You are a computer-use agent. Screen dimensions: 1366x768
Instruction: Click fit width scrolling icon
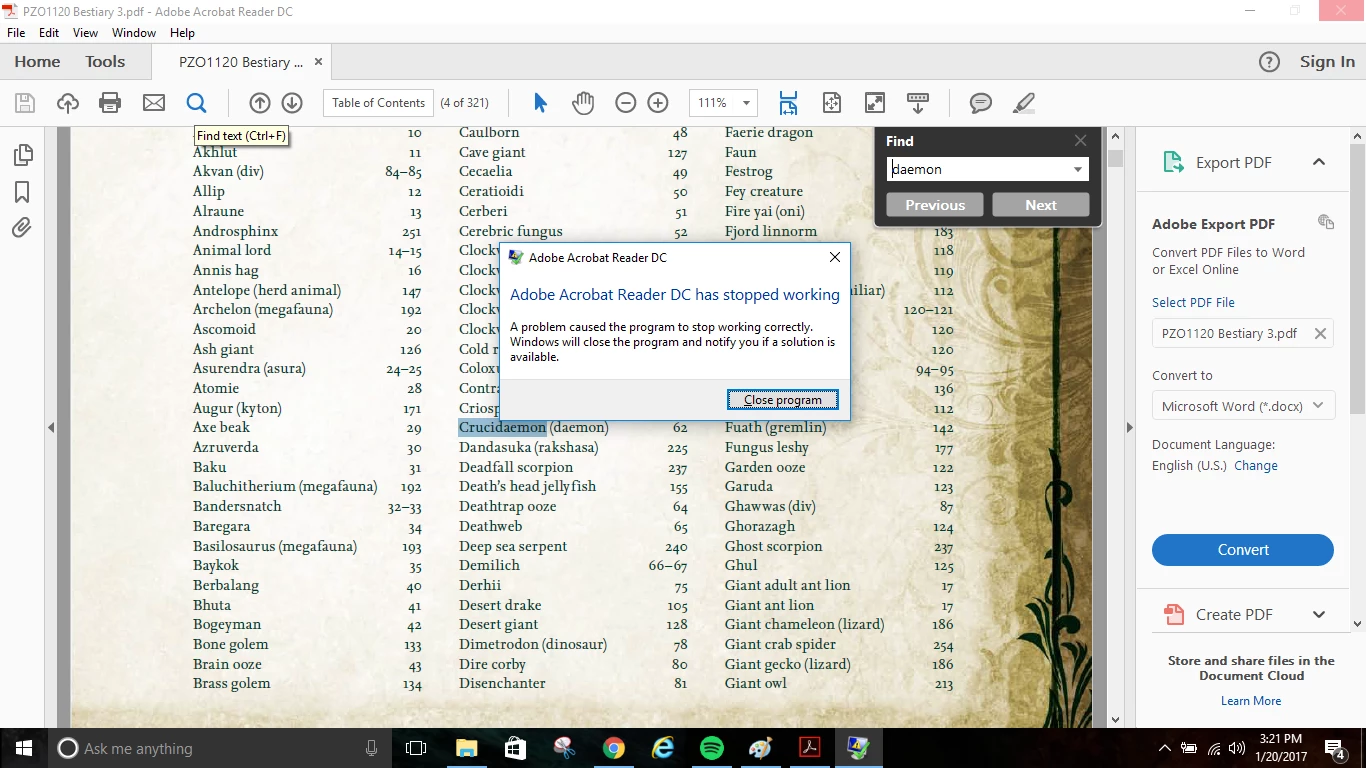click(788, 103)
